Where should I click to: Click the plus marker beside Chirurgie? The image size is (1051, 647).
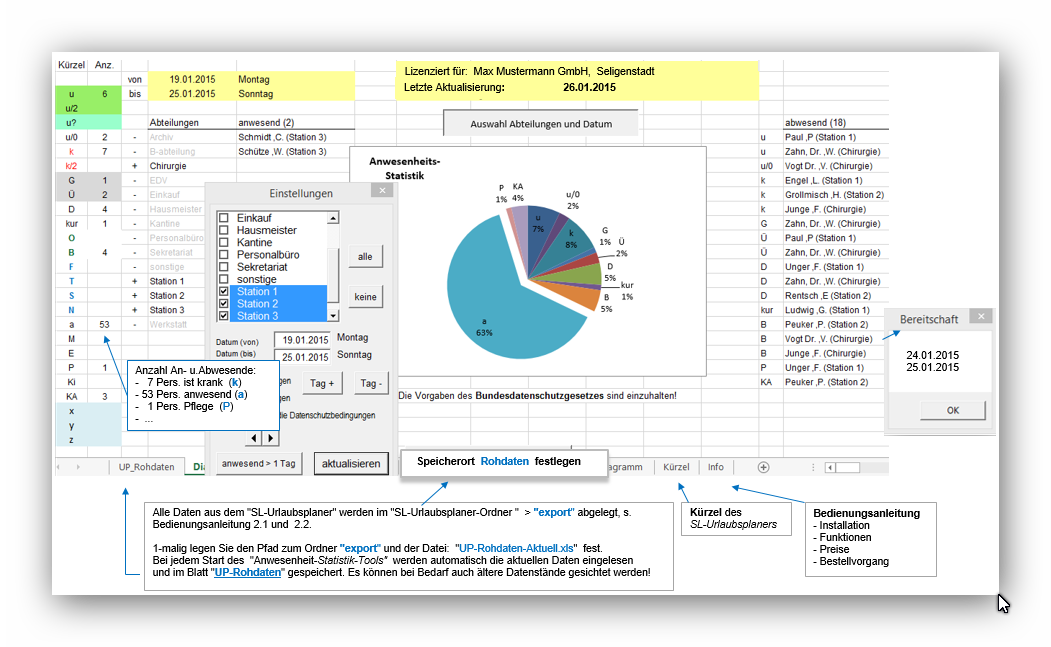pyautogui.click(x=135, y=166)
